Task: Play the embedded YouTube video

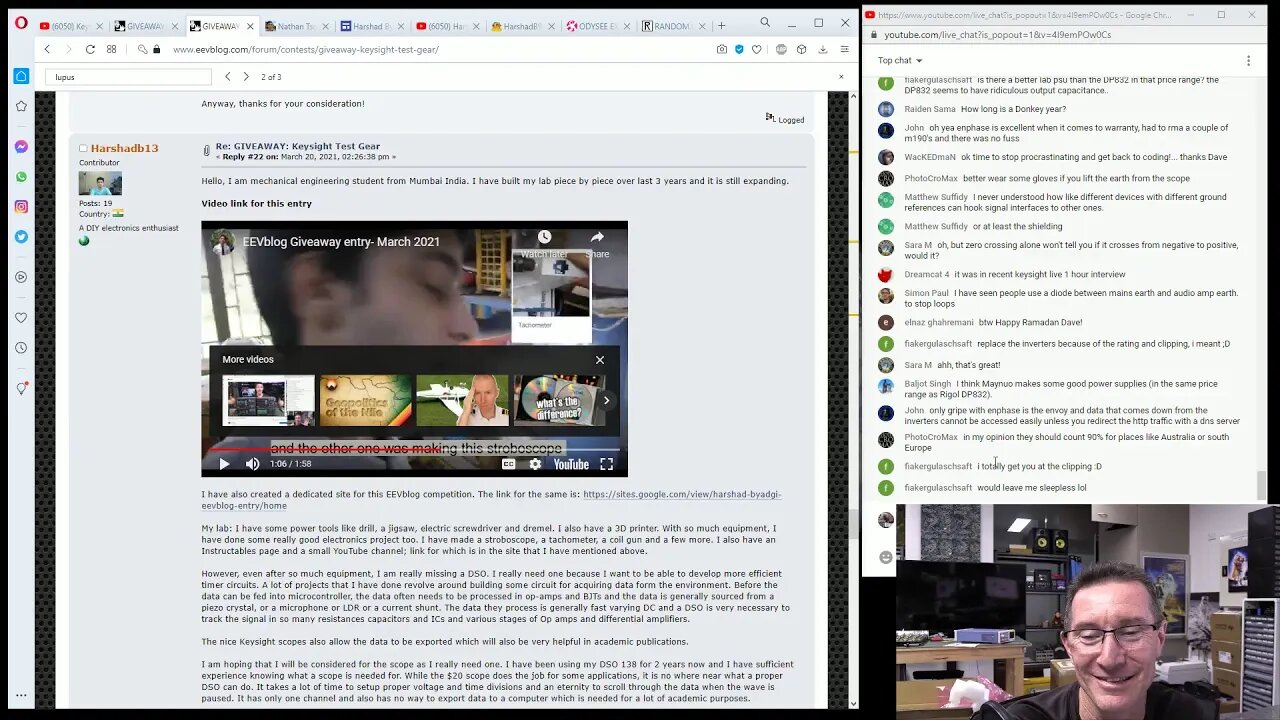Action: (224, 464)
